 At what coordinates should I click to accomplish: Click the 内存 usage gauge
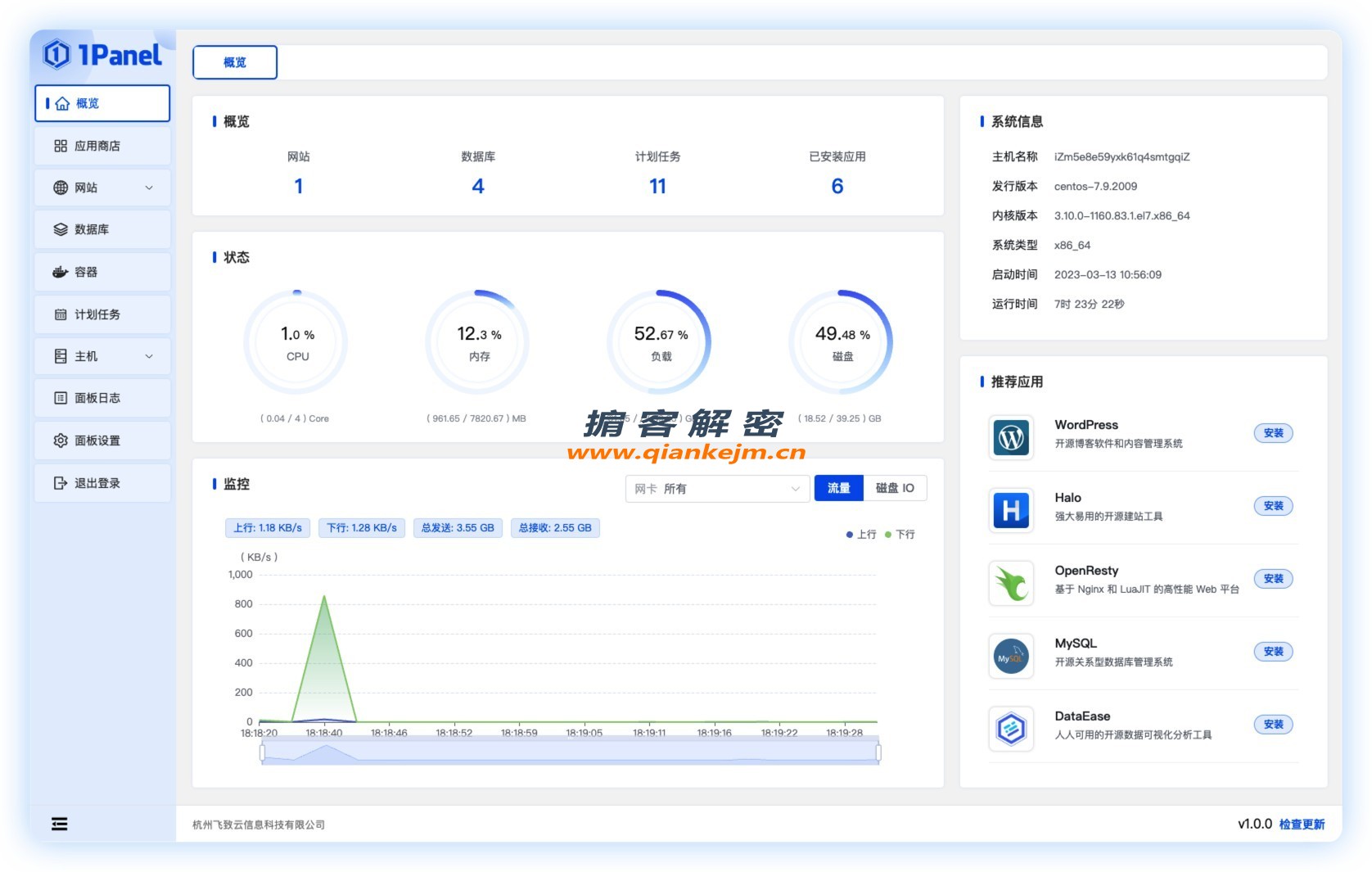tap(479, 342)
